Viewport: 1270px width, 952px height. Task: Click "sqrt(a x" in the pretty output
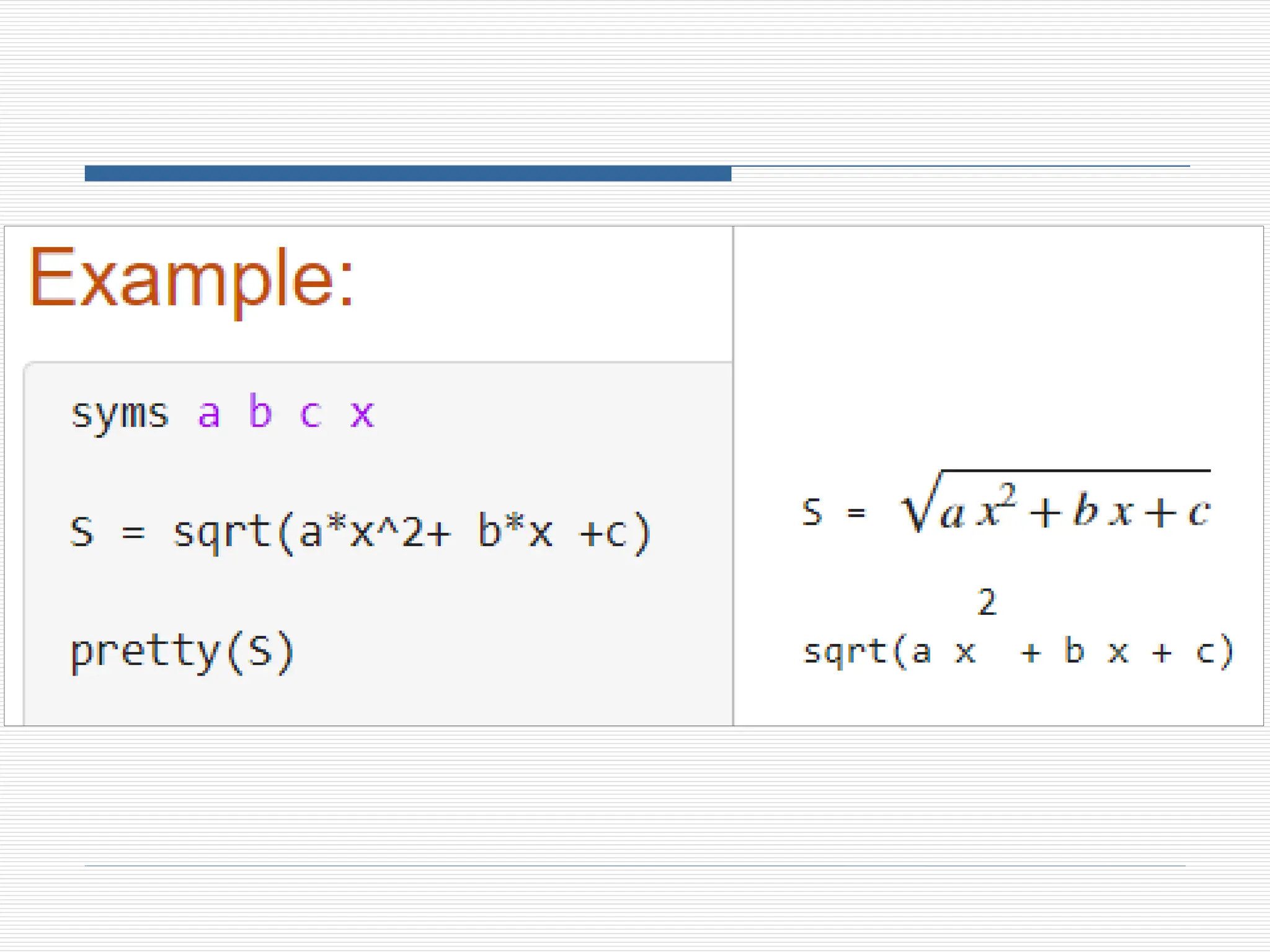pyautogui.click(x=889, y=652)
